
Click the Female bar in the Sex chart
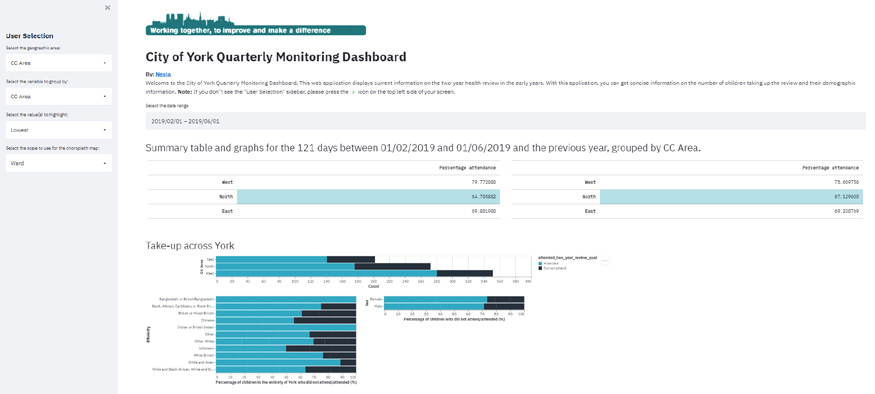[454, 299]
